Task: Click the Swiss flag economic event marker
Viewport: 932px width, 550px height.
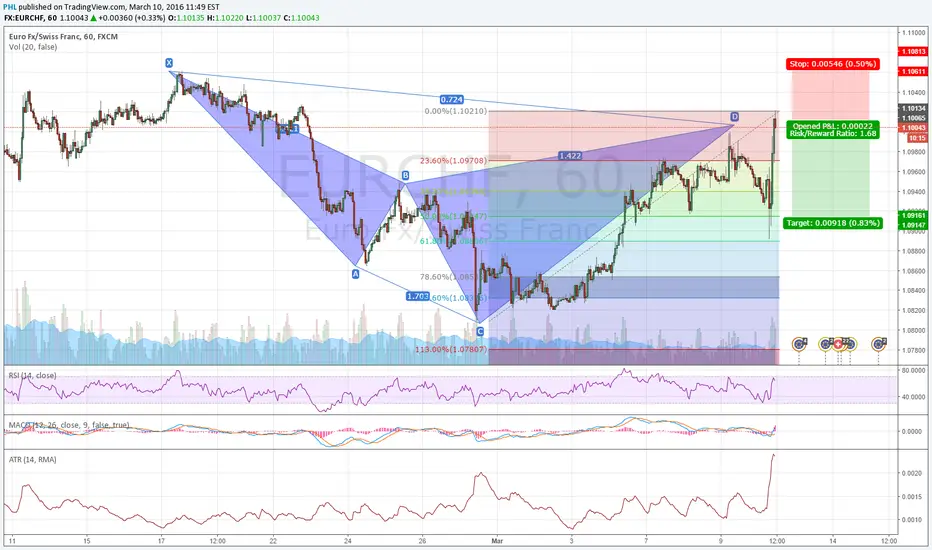Action: [x=838, y=344]
